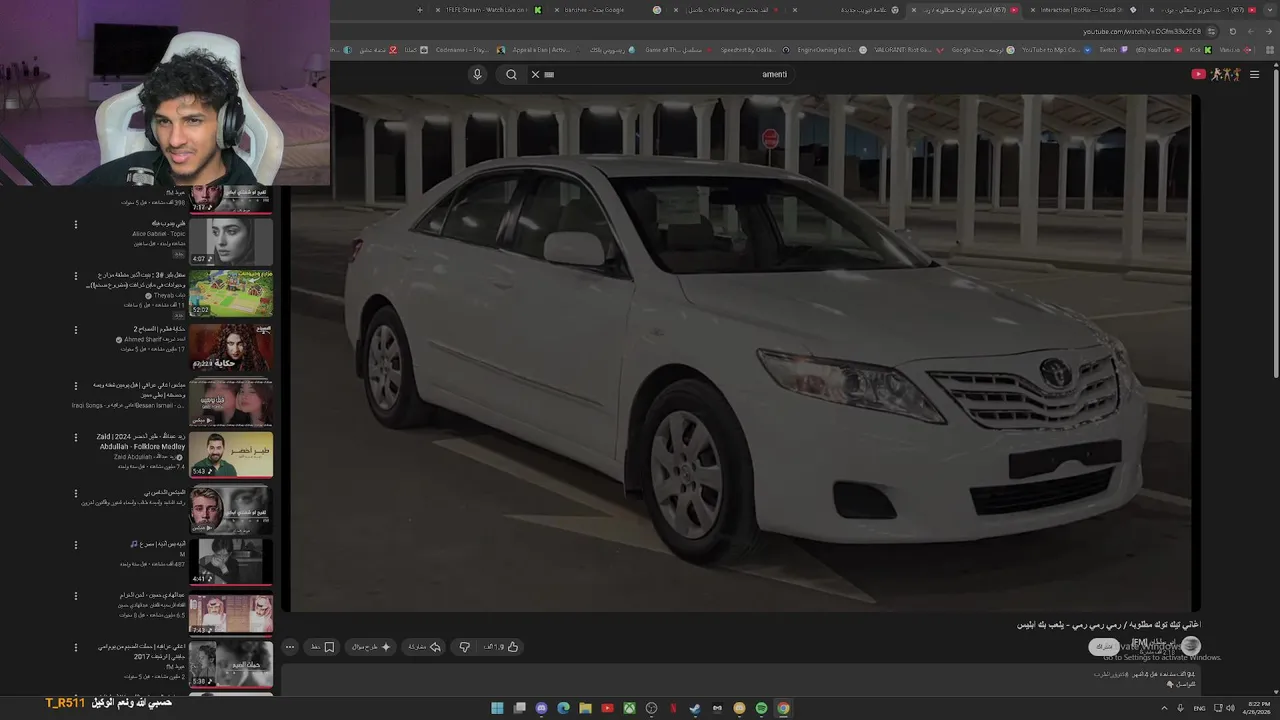Like the video with thumbs-up icon
This screenshot has height=720, width=1280.
coord(513,647)
